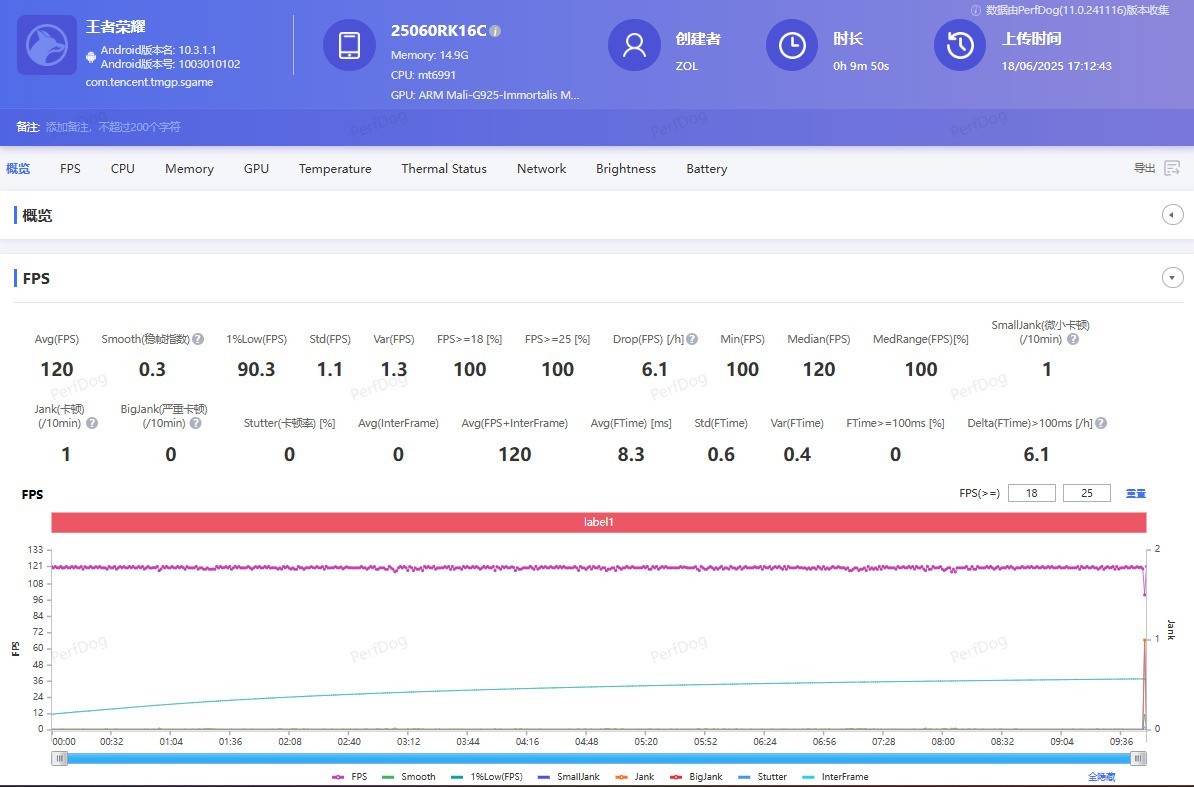The height and width of the screenshot is (787, 1194).
Task: Click the help icon next to Delta(FTime)>100ms
Action: [x=1100, y=423]
